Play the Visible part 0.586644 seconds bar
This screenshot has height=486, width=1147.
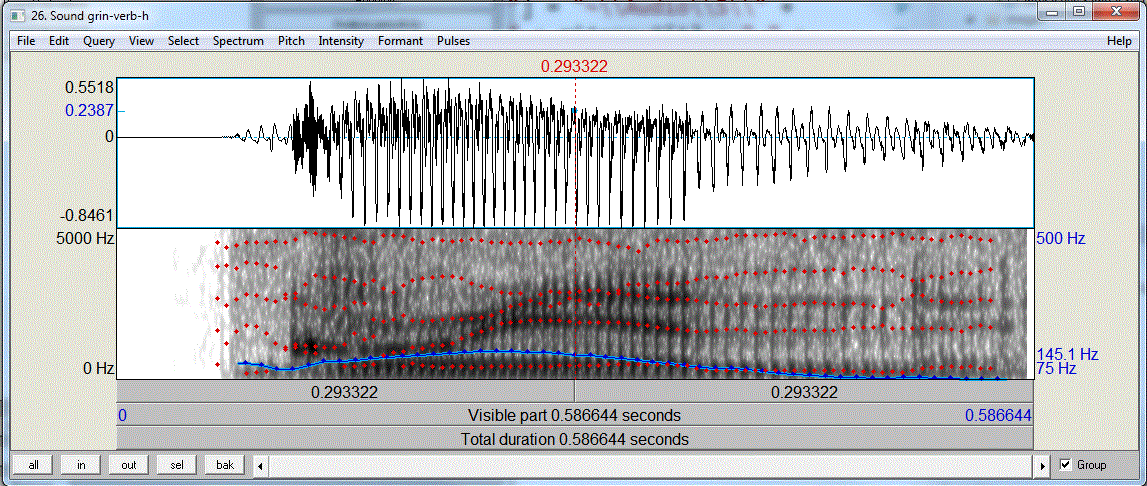pos(574,416)
